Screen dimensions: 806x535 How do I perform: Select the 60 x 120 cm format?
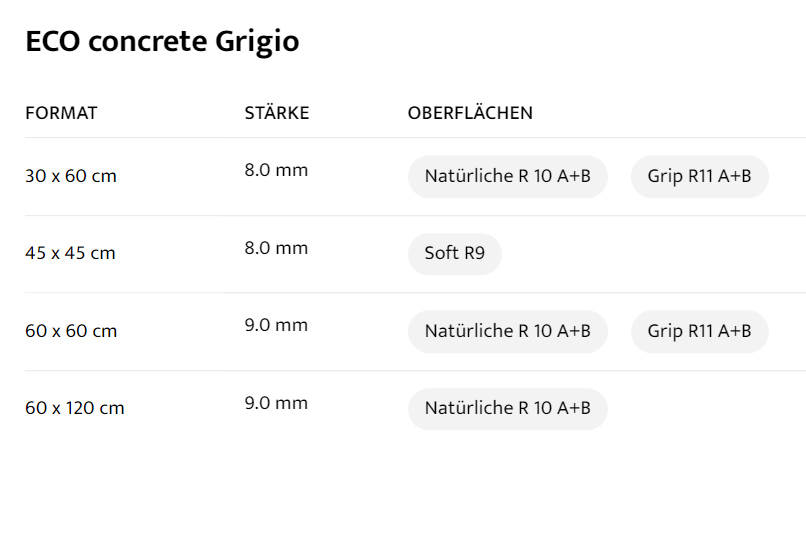click(75, 408)
